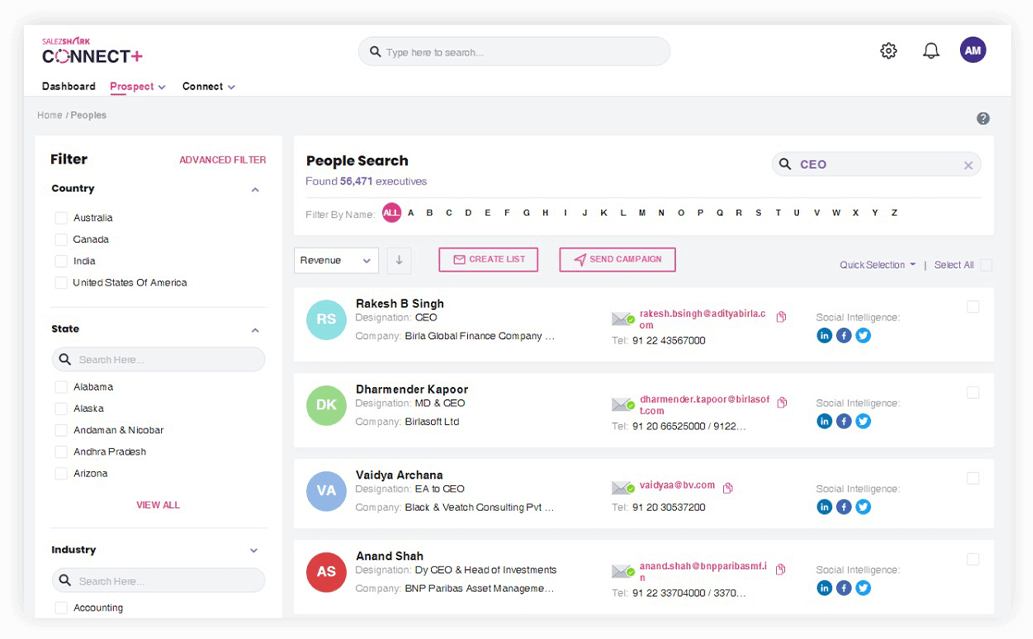Image resolution: width=1033 pixels, height=639 pixels.
Task: Open the Revenue sort dropdown
Action: [336, 260]
